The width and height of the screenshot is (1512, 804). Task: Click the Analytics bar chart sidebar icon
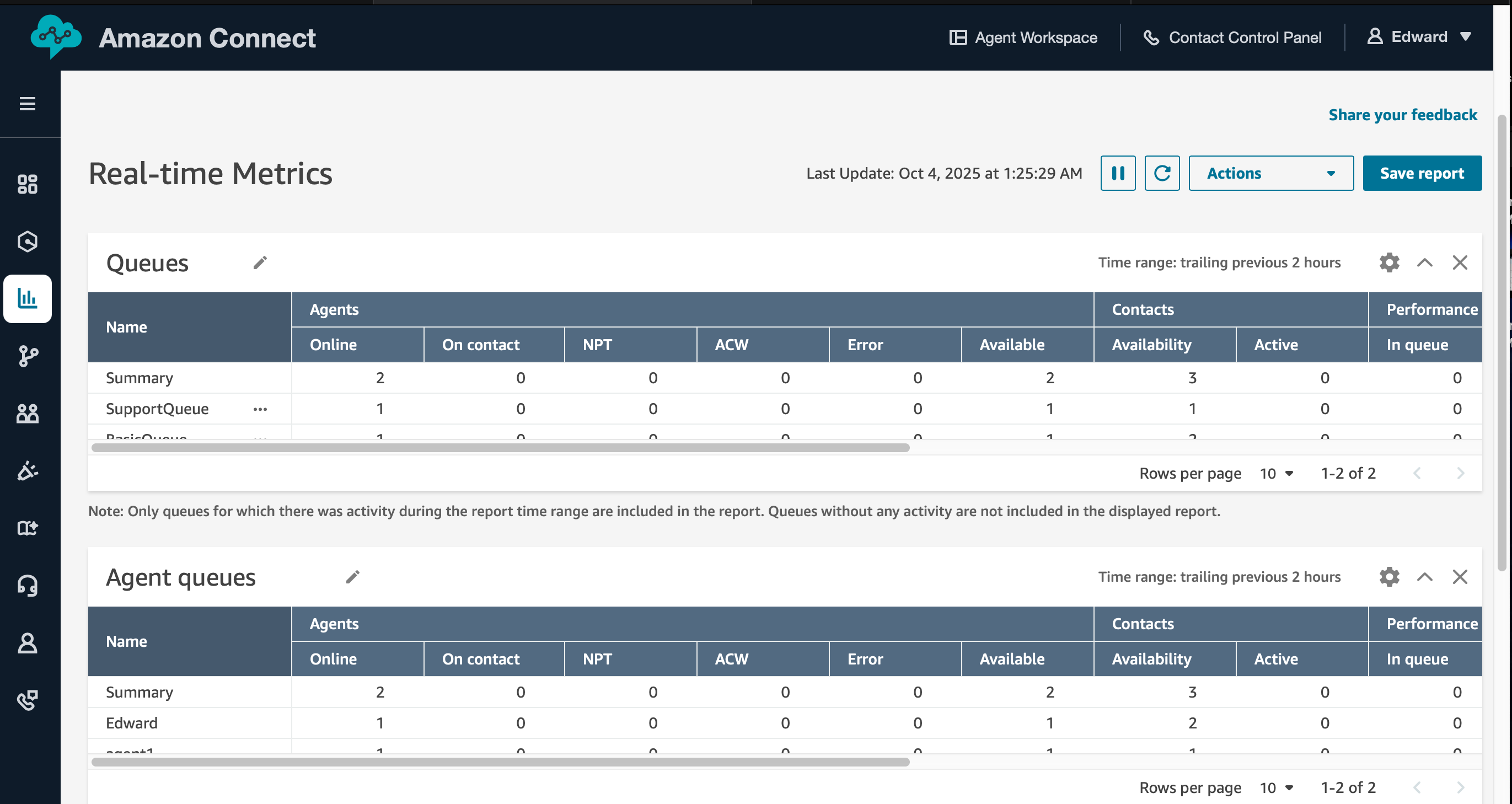pos(27,299)
